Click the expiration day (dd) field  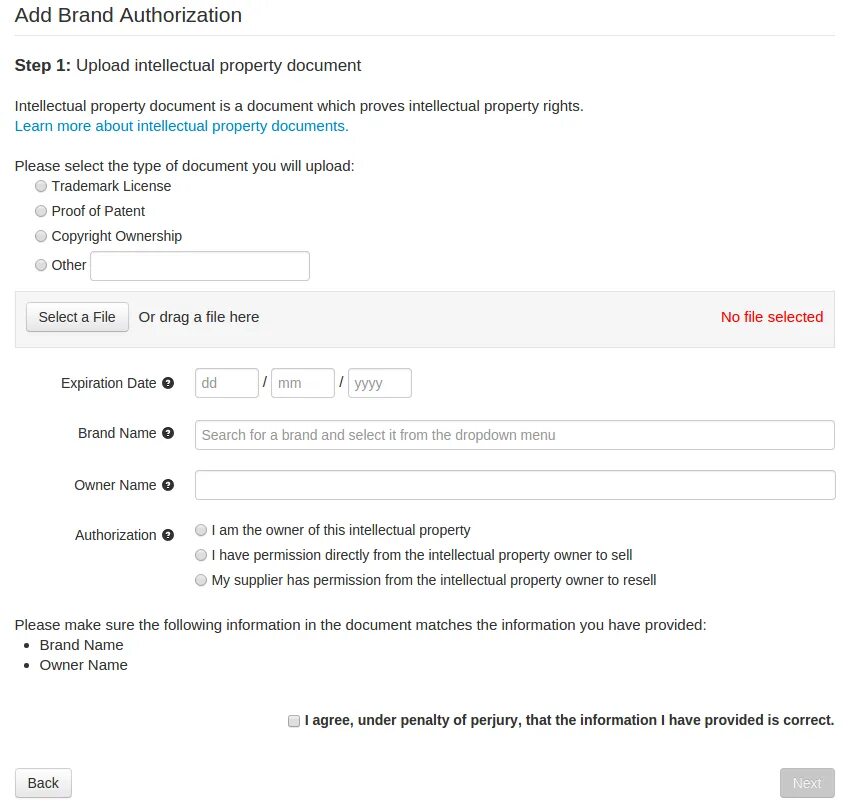[227, 383]
